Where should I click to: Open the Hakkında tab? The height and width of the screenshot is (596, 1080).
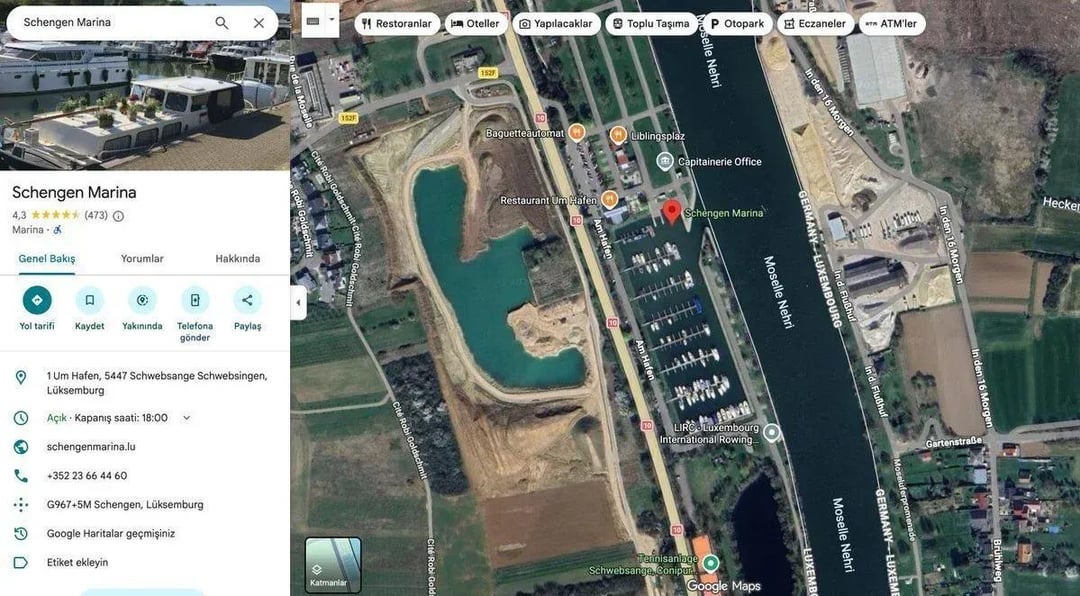click(237, 259)
